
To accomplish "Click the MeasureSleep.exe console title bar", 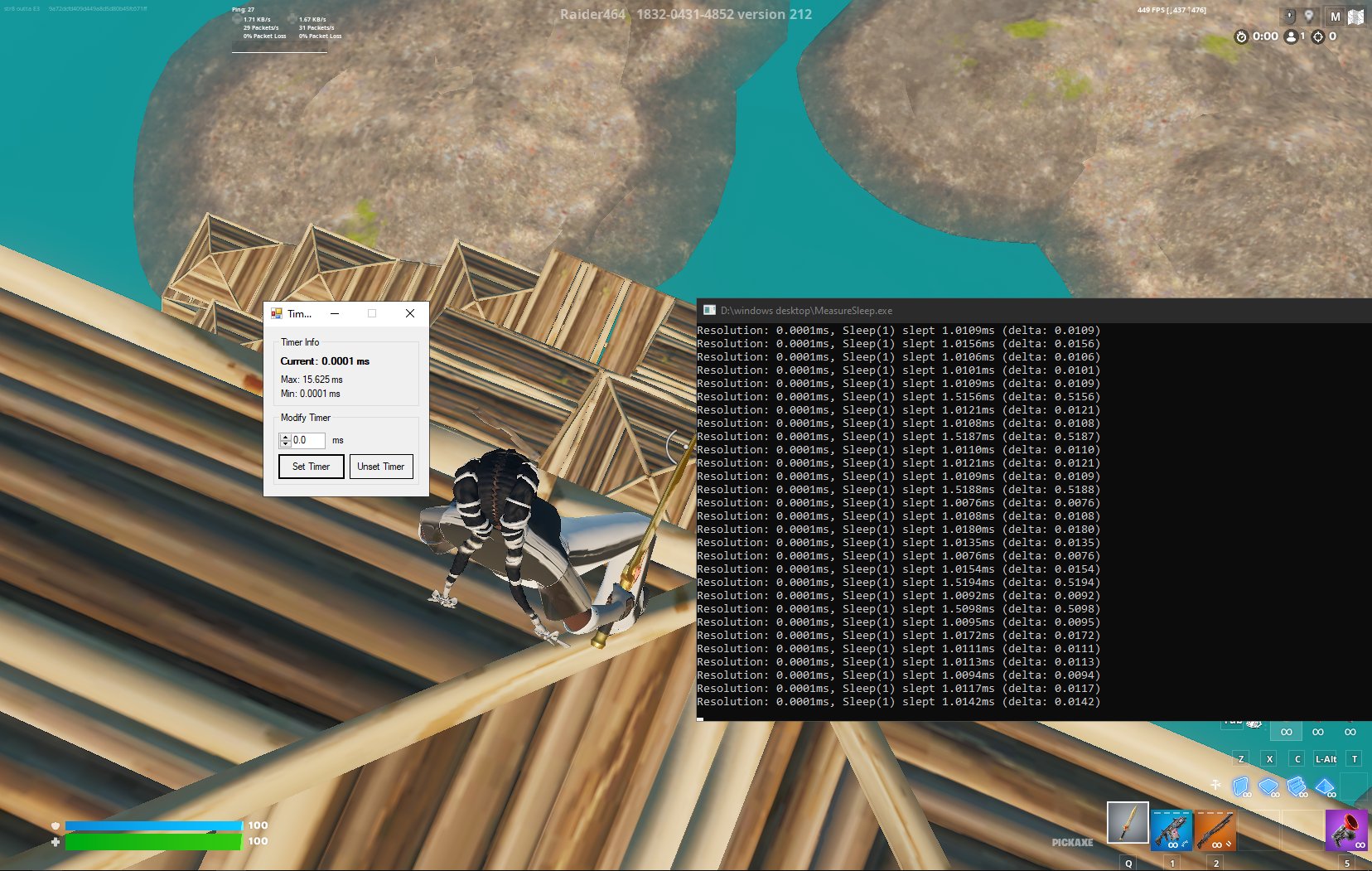I will [1034, 311].
